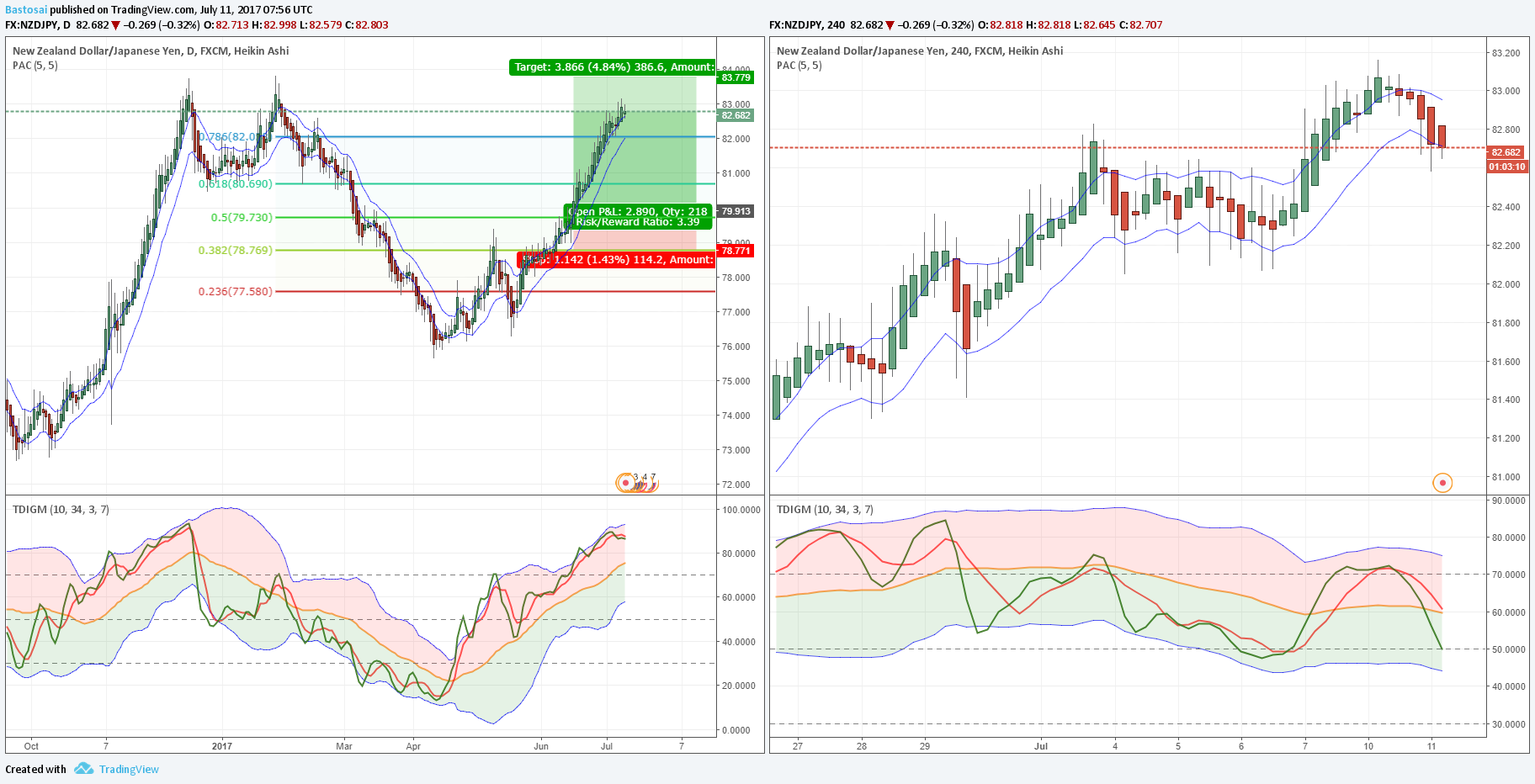Screen dimensions: 1535x784
Task: Click the daily chart's 82.682 price axis tag
Action: pos(736,115)
